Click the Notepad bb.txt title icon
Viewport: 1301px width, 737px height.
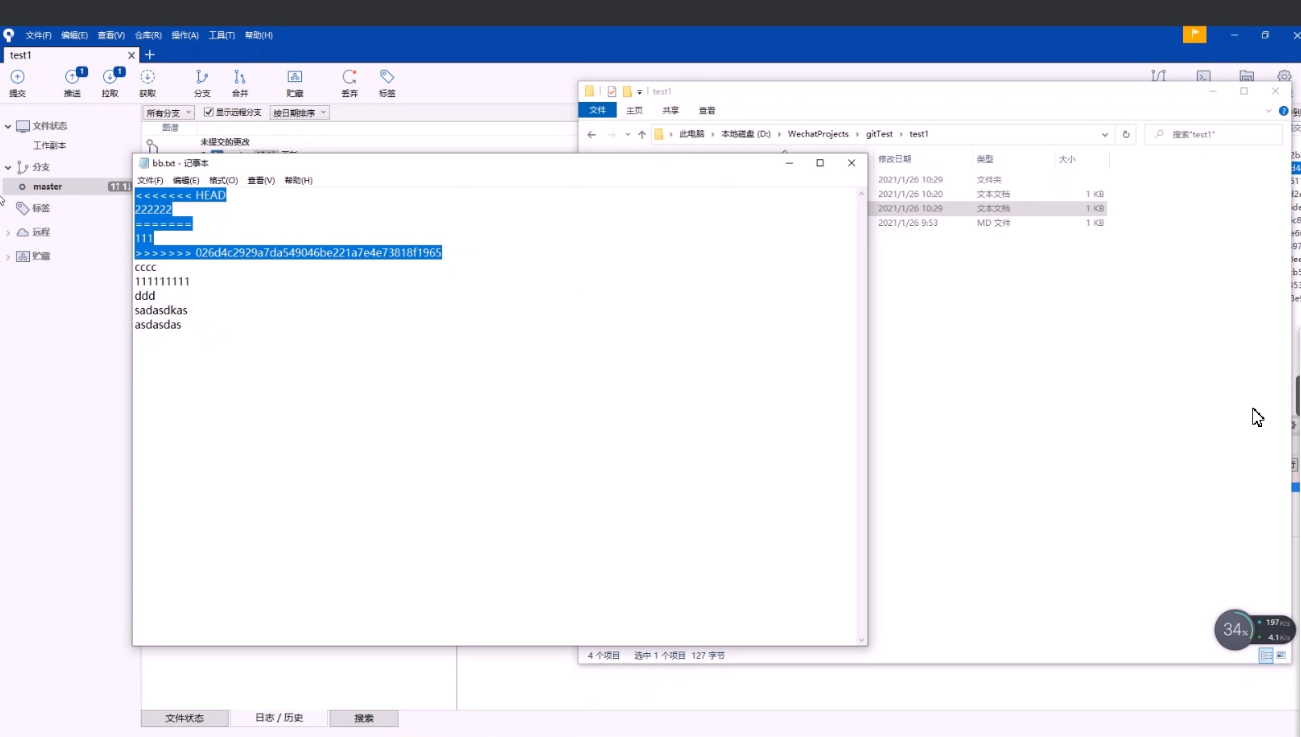tap(144, 163)
